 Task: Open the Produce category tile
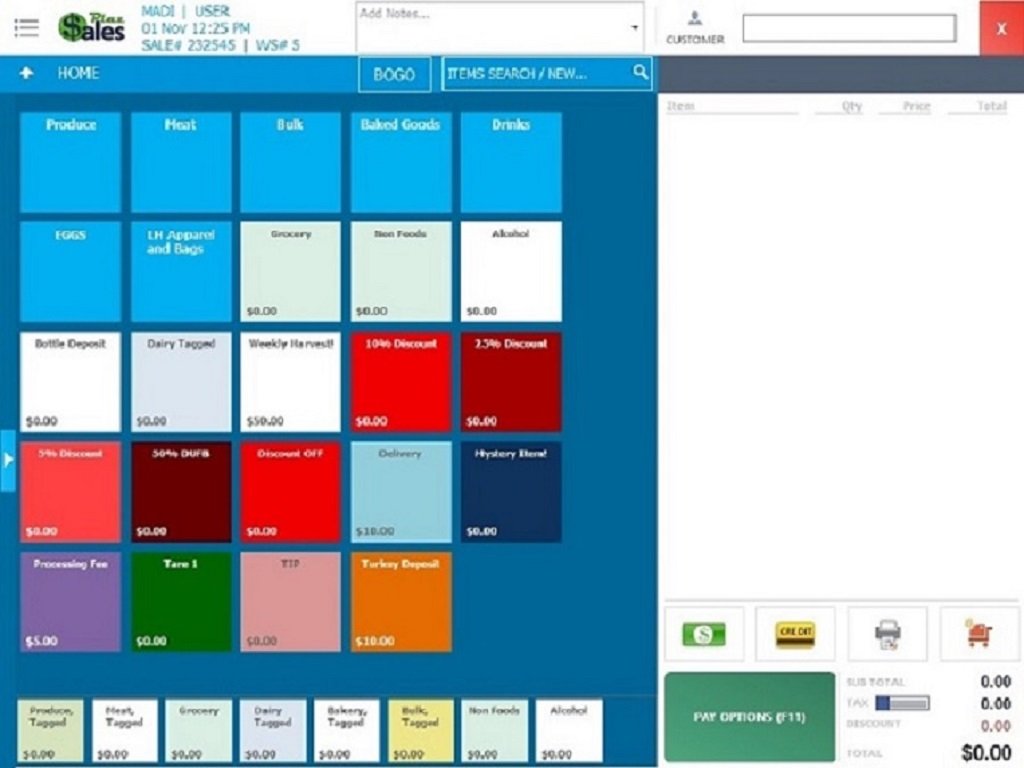[x=71, y=162]
